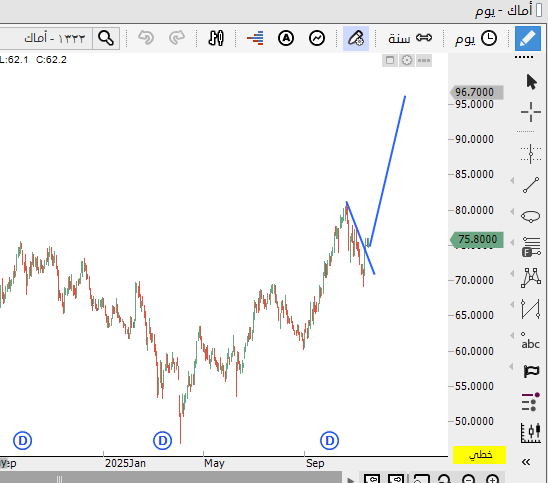The image size is (548, 483).
Task: Expand options arrow beside ellipse tool
Action: pos(512,211)
